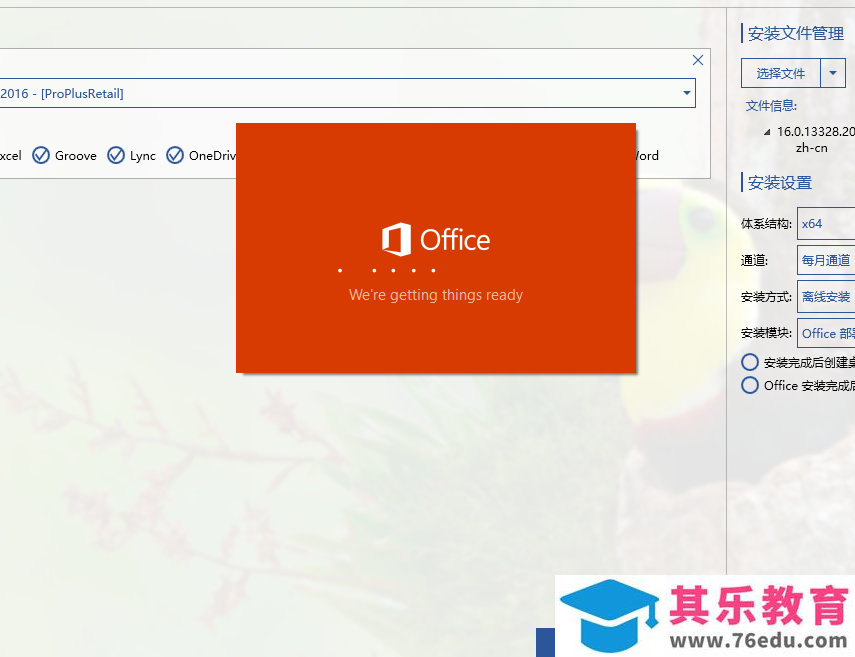Open the 通道 每月通道 dropdown
855x657 pixels.
click(x=826, y=260)
